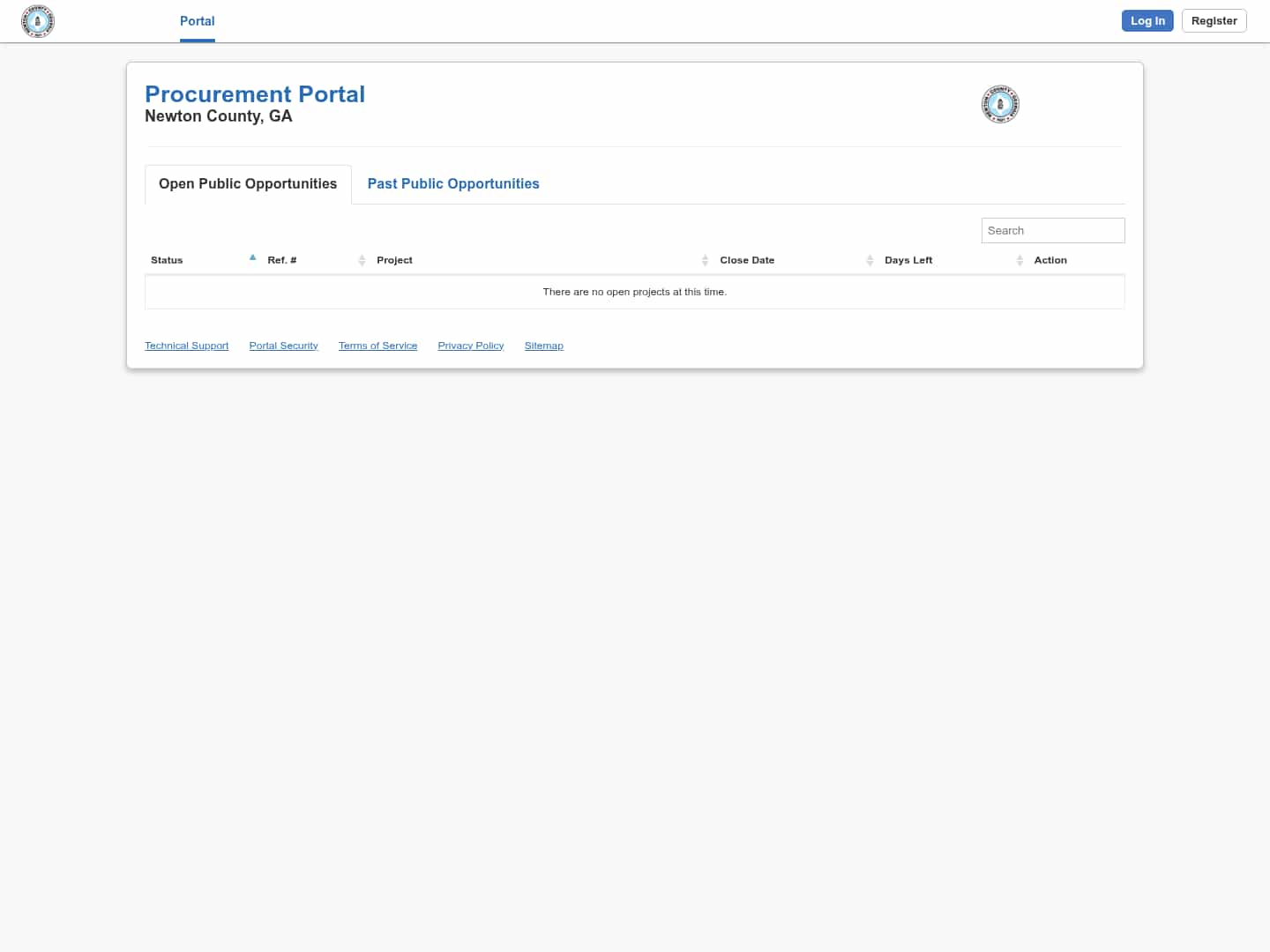
Task: Click the sort arrows on the Days Left column
Action: point(1020,260)
